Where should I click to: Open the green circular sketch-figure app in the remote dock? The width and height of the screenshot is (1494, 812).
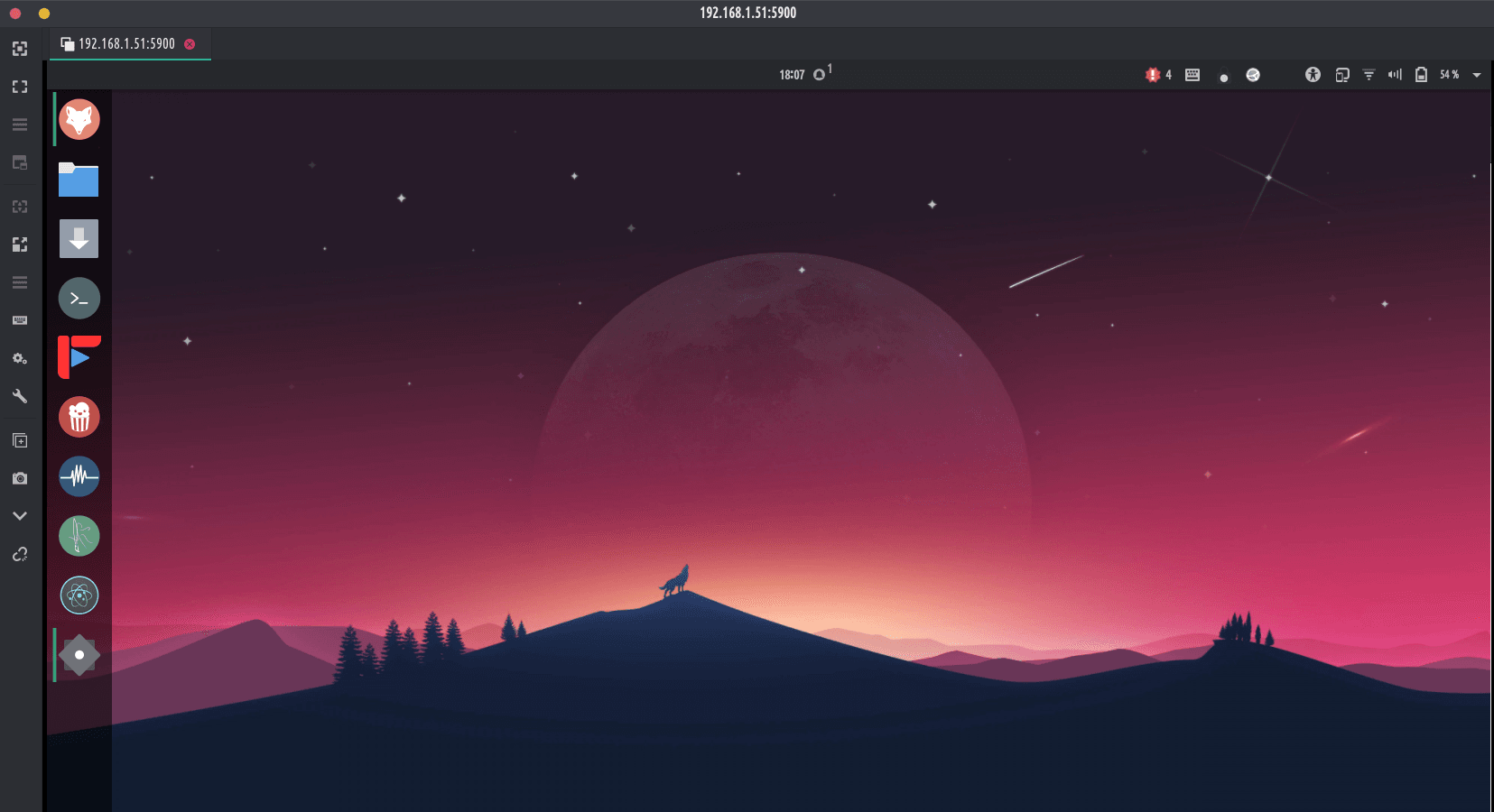(x=79, y=536)
